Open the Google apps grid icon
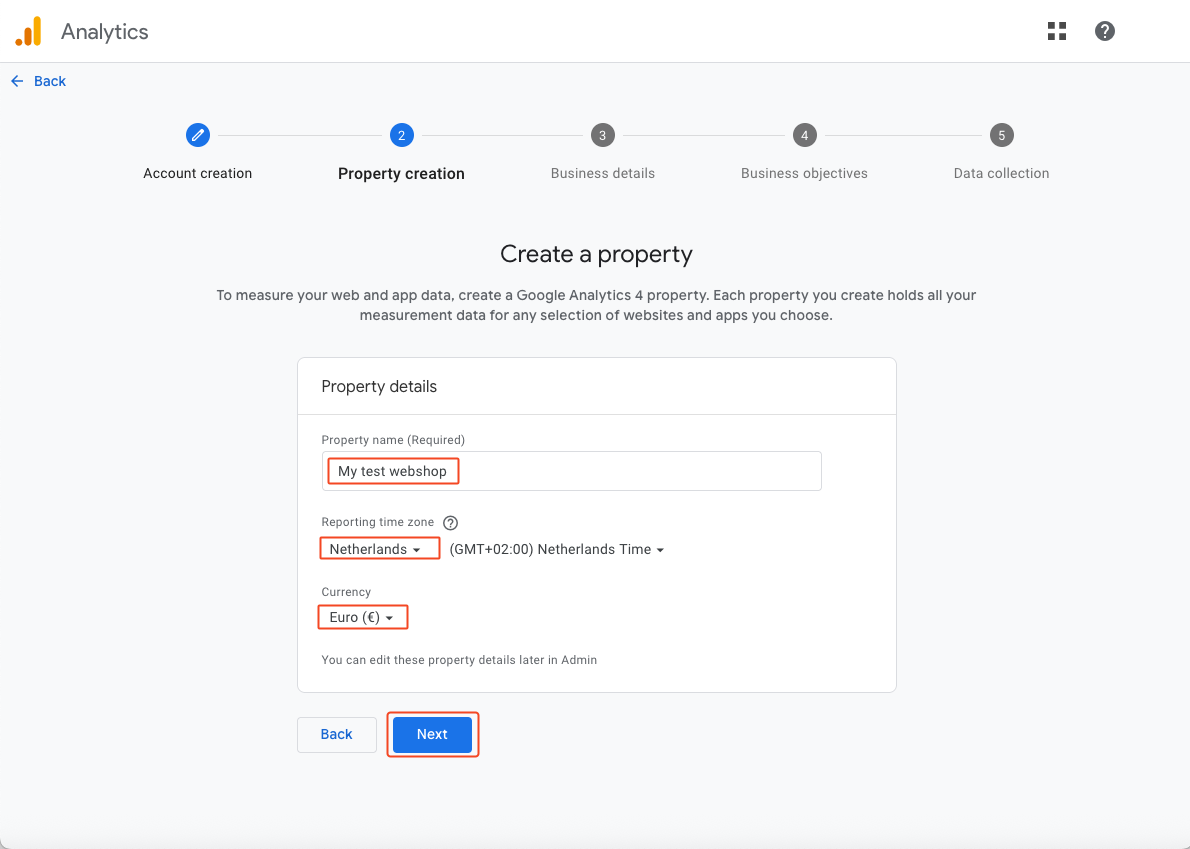 coord(1056,31)
